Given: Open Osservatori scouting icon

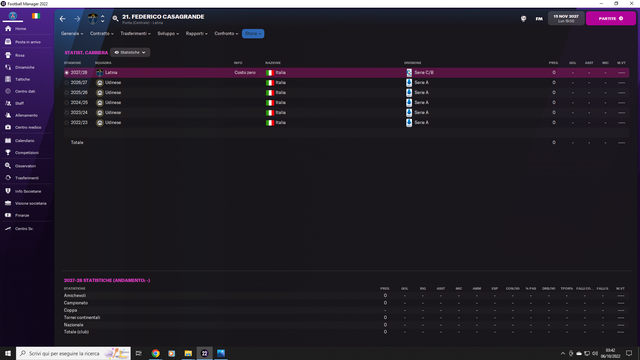Looking at the screenshot, I should (8, 166).
